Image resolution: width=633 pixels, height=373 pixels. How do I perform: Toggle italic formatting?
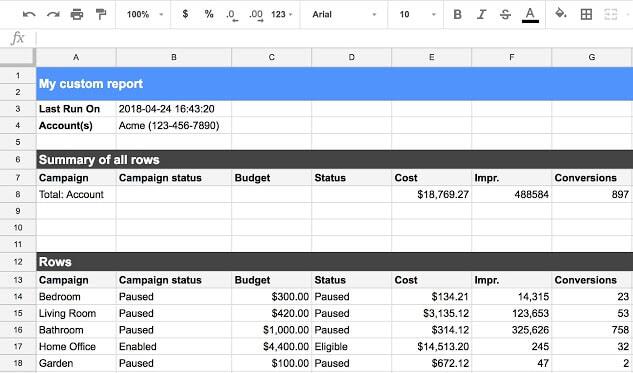coord(481,15)
